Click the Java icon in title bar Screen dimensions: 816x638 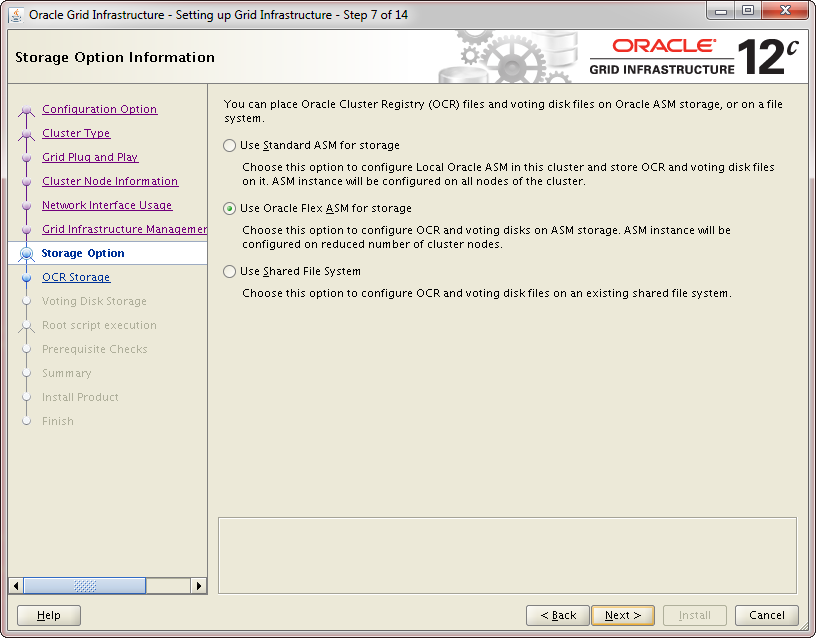click(16, 15)
